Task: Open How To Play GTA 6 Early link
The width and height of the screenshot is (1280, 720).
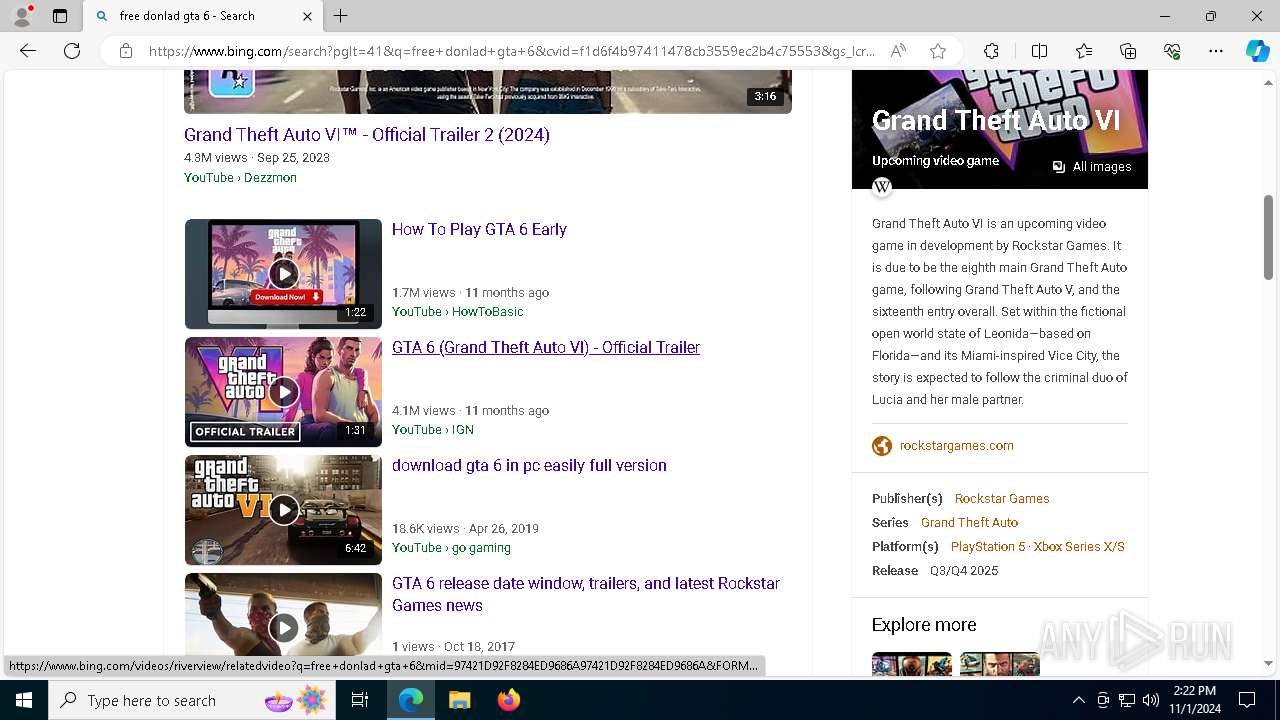Action: pos(479,229)
